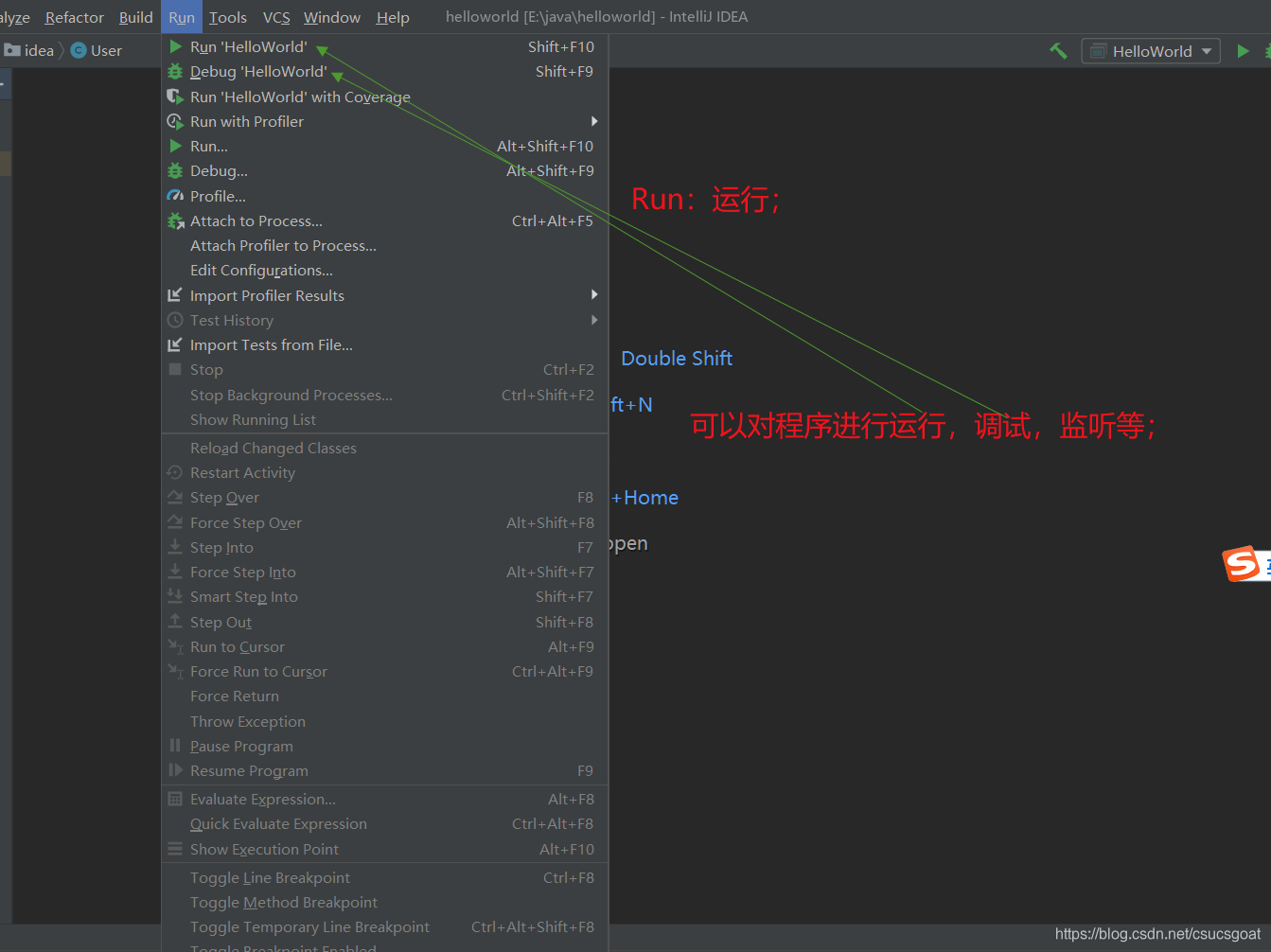Click the Resume Program icon
This screenshot has height=952, width=1271.
[175, 770]
